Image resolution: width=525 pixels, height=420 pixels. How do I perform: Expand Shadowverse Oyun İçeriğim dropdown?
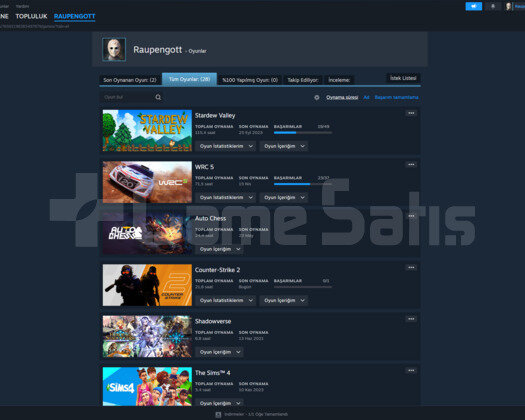pos(220,352)
